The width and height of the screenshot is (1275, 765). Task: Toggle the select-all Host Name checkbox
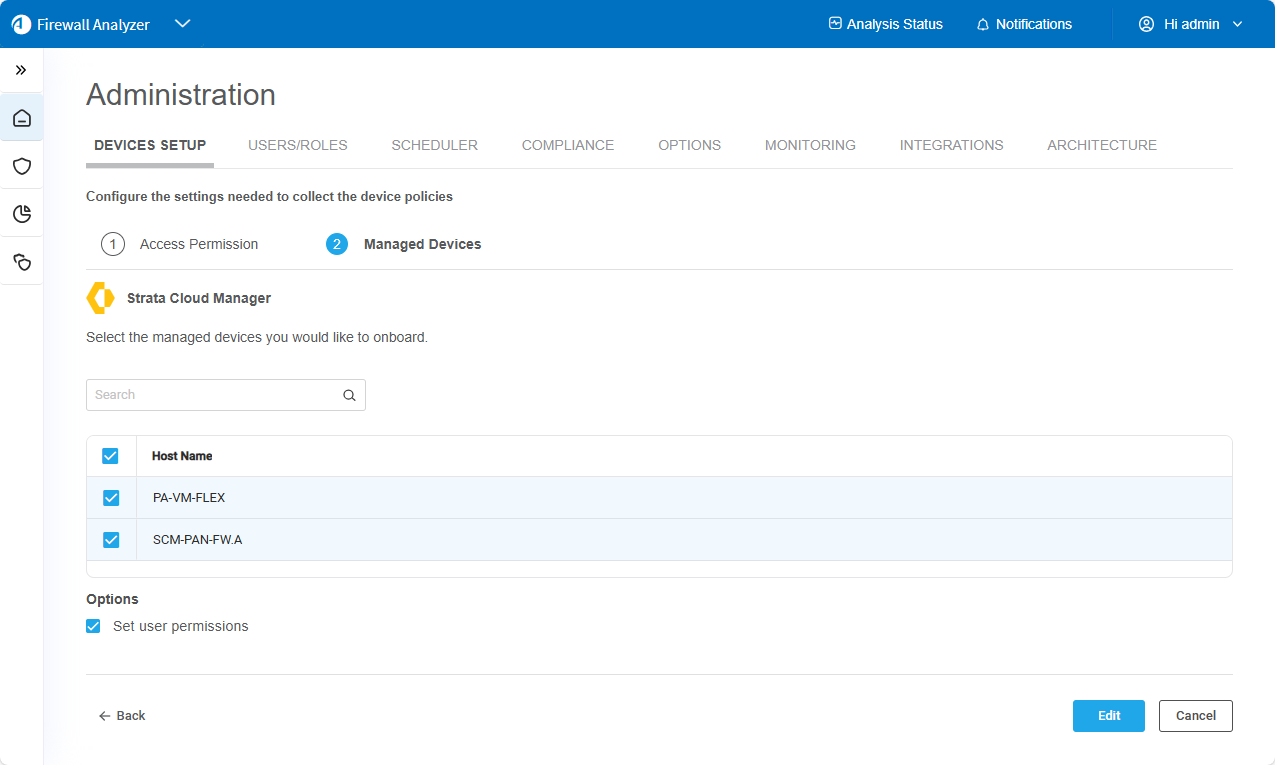click(111, 456)
